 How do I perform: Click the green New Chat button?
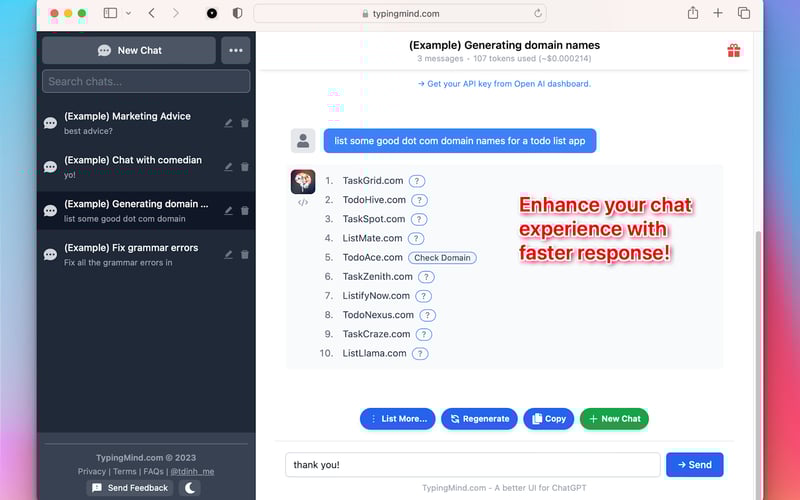point(614,419)
